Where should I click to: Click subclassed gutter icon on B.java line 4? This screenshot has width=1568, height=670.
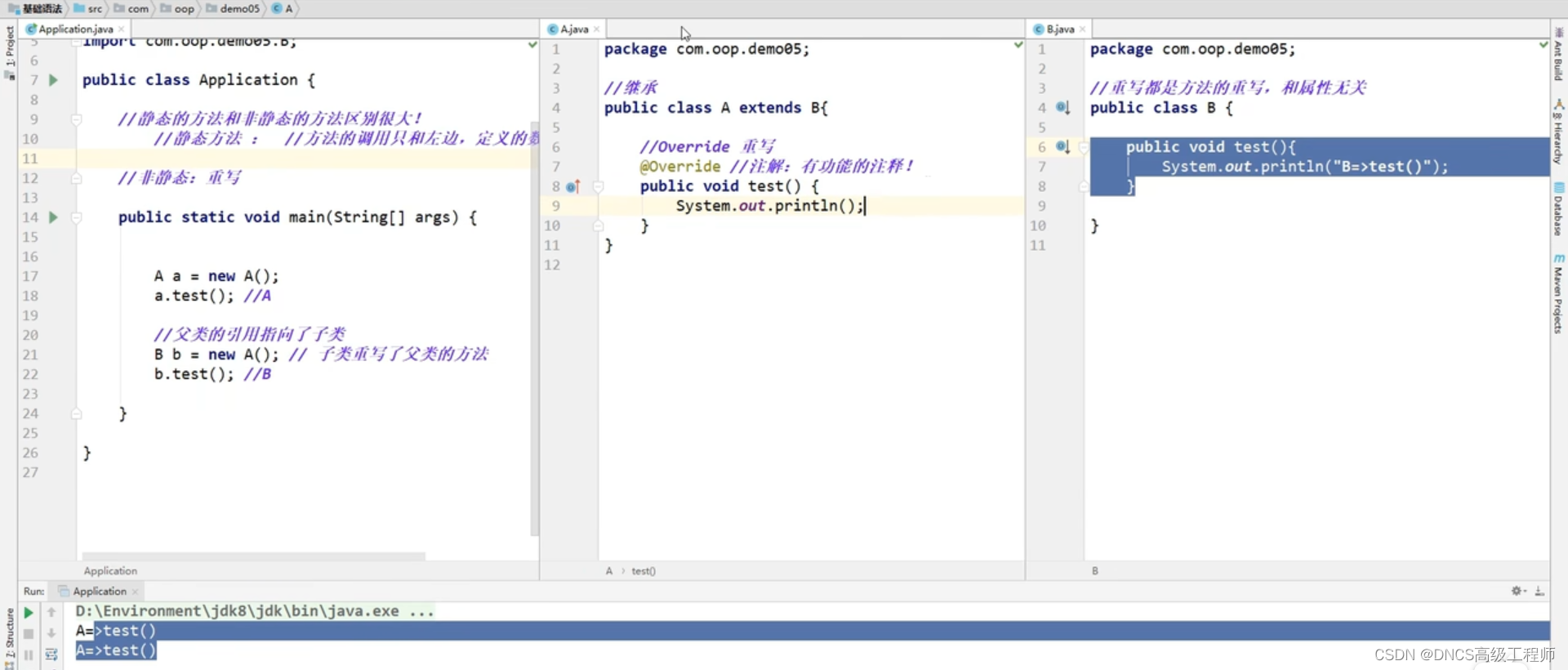[1062, 107]
